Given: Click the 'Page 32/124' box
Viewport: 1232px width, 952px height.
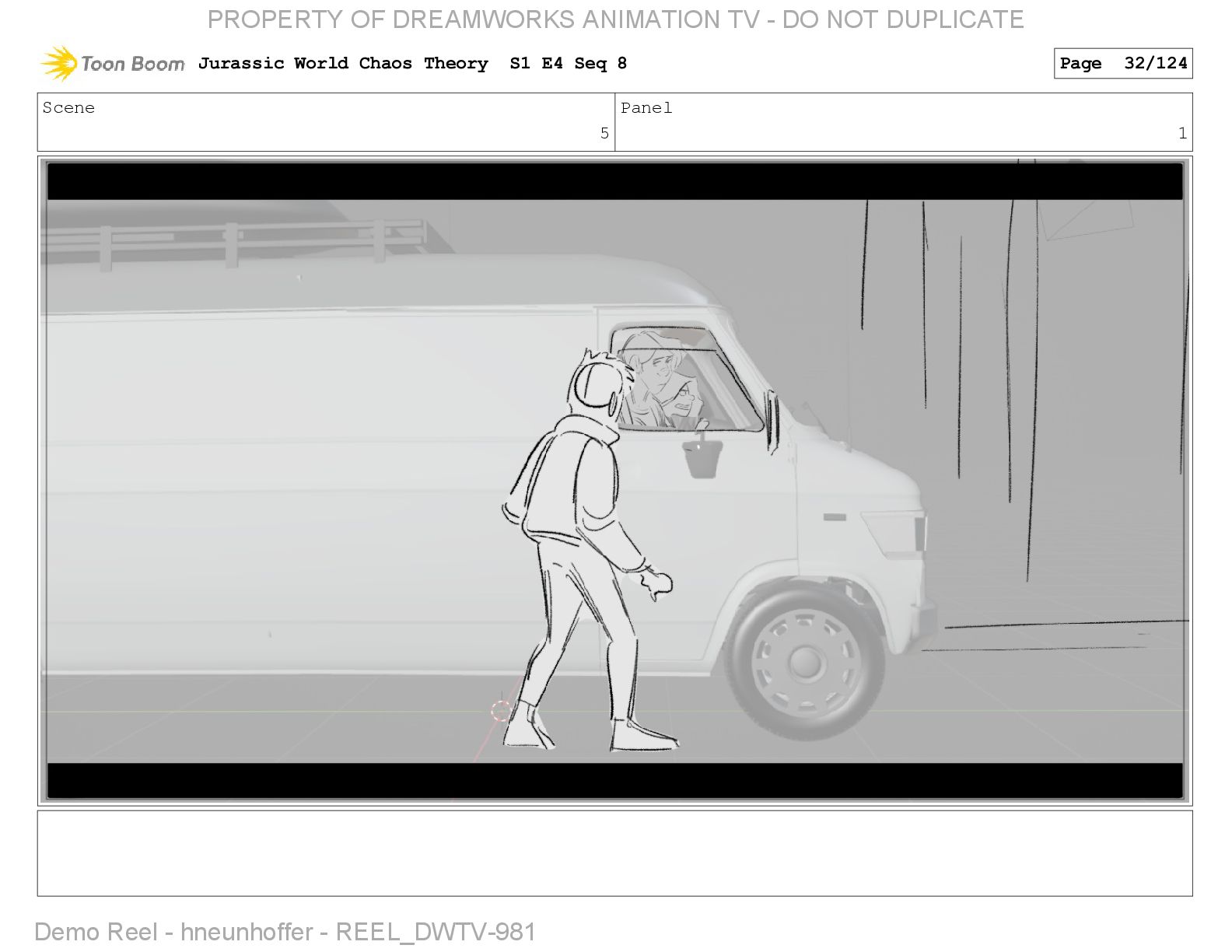Looking at the screenshot, I should coord(1123,64).
